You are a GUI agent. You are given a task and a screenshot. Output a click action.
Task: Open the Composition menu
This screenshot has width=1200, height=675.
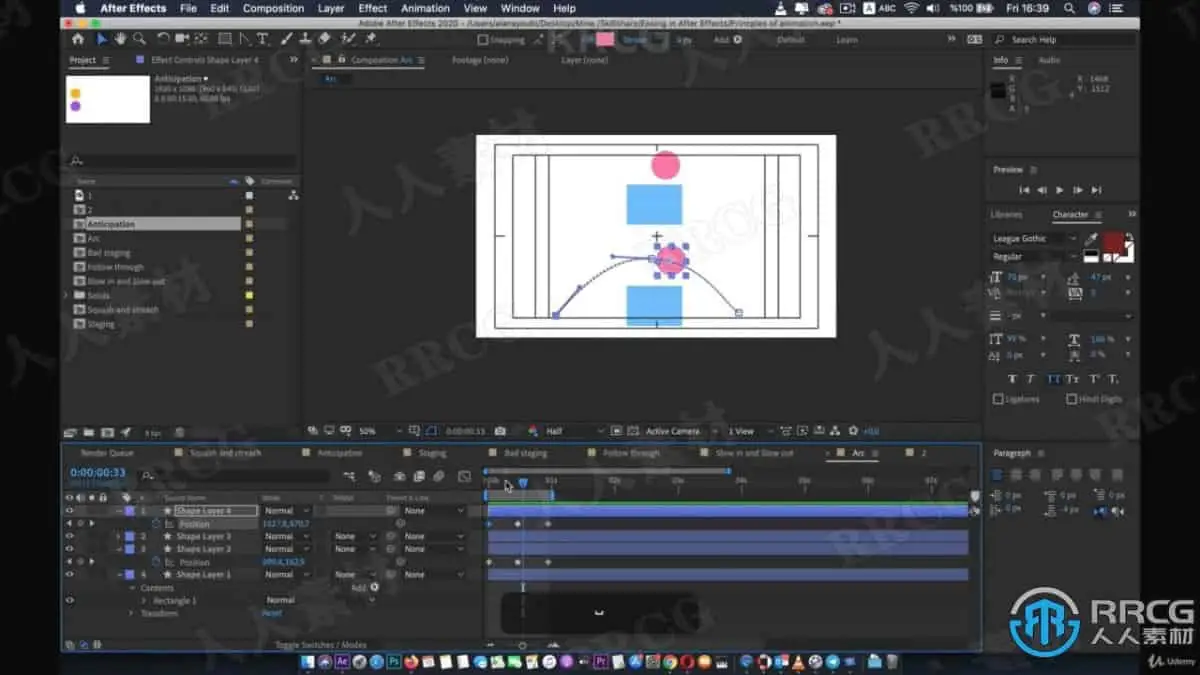point(273,8)
